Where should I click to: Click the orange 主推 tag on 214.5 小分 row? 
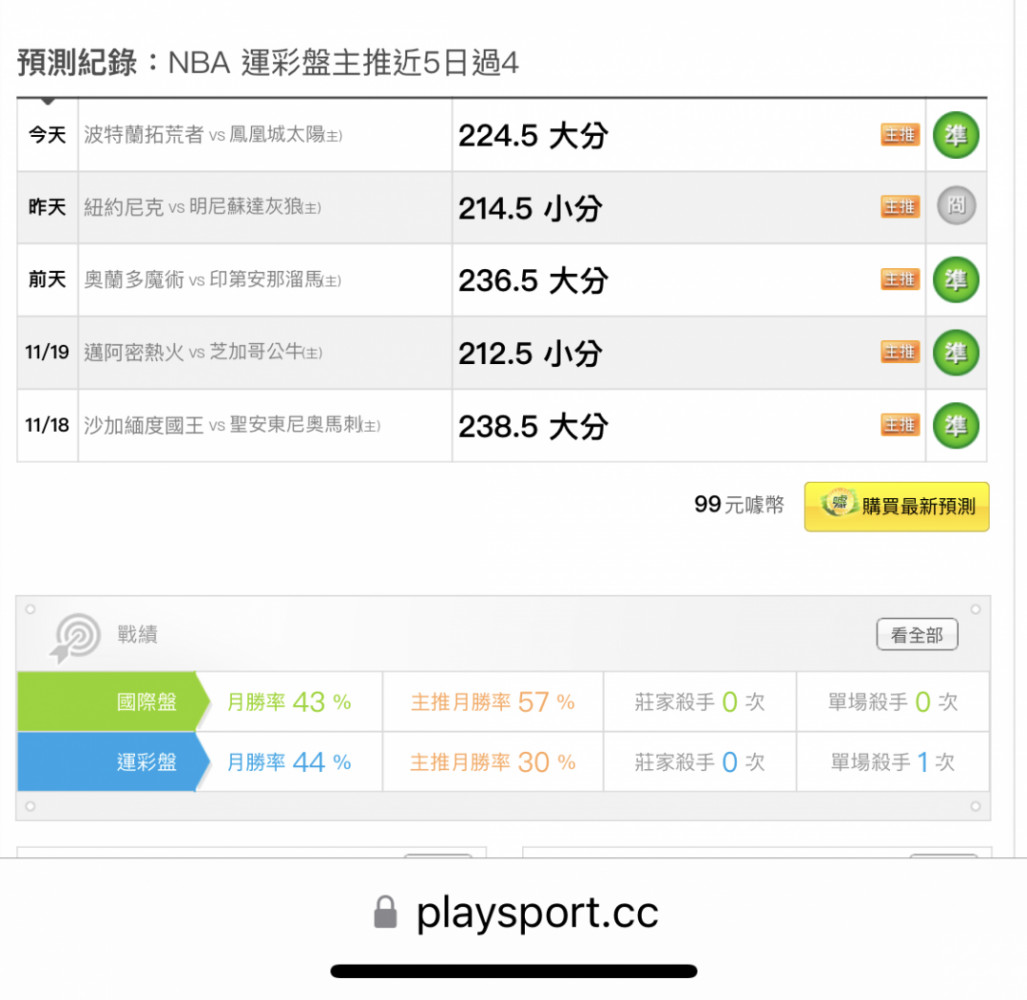900,207
